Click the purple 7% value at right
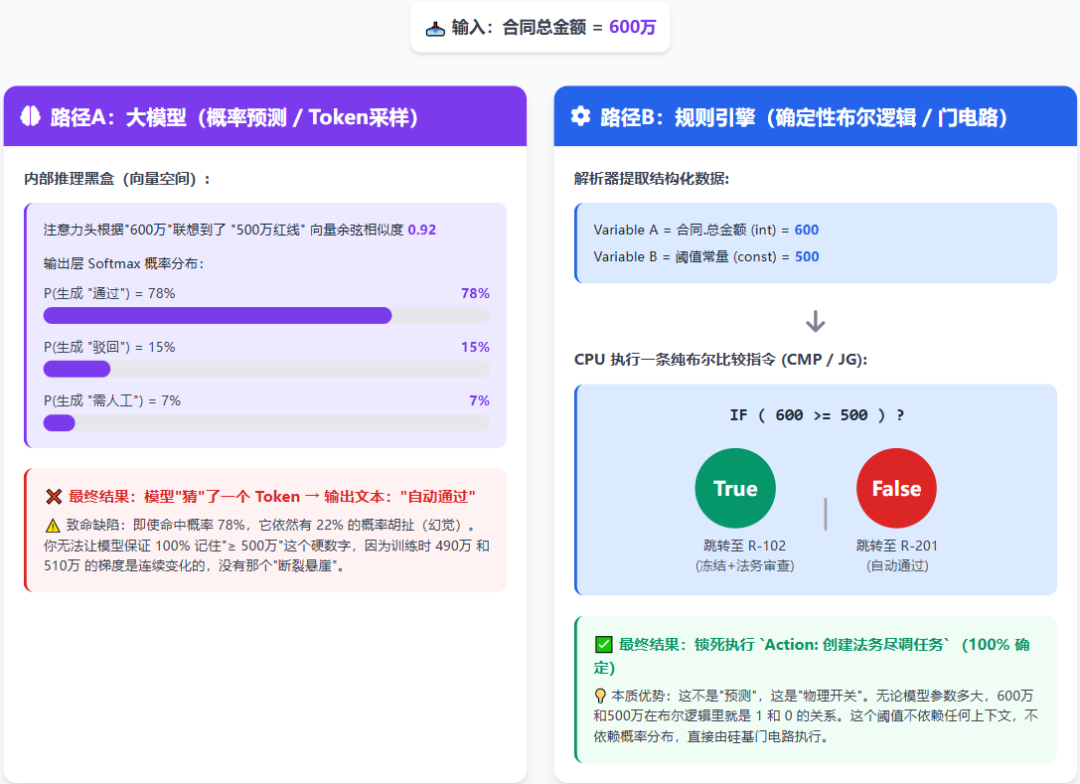 (x=479, y=401)
